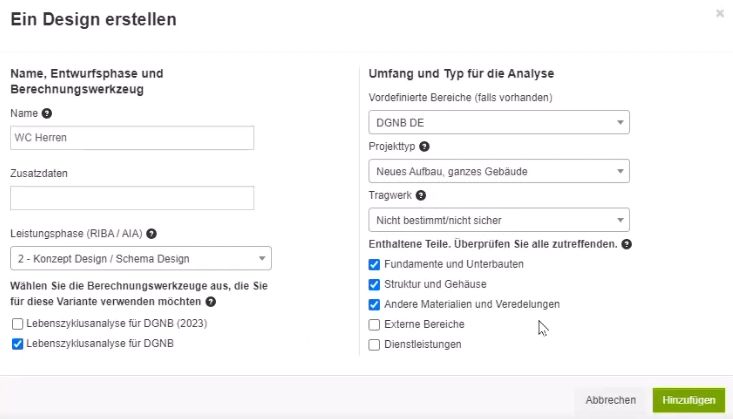733x419 pixels.
Task: Enable Lebenszyklusanalyse für DGNB (2023) checkbox
Action: (17, 324)
